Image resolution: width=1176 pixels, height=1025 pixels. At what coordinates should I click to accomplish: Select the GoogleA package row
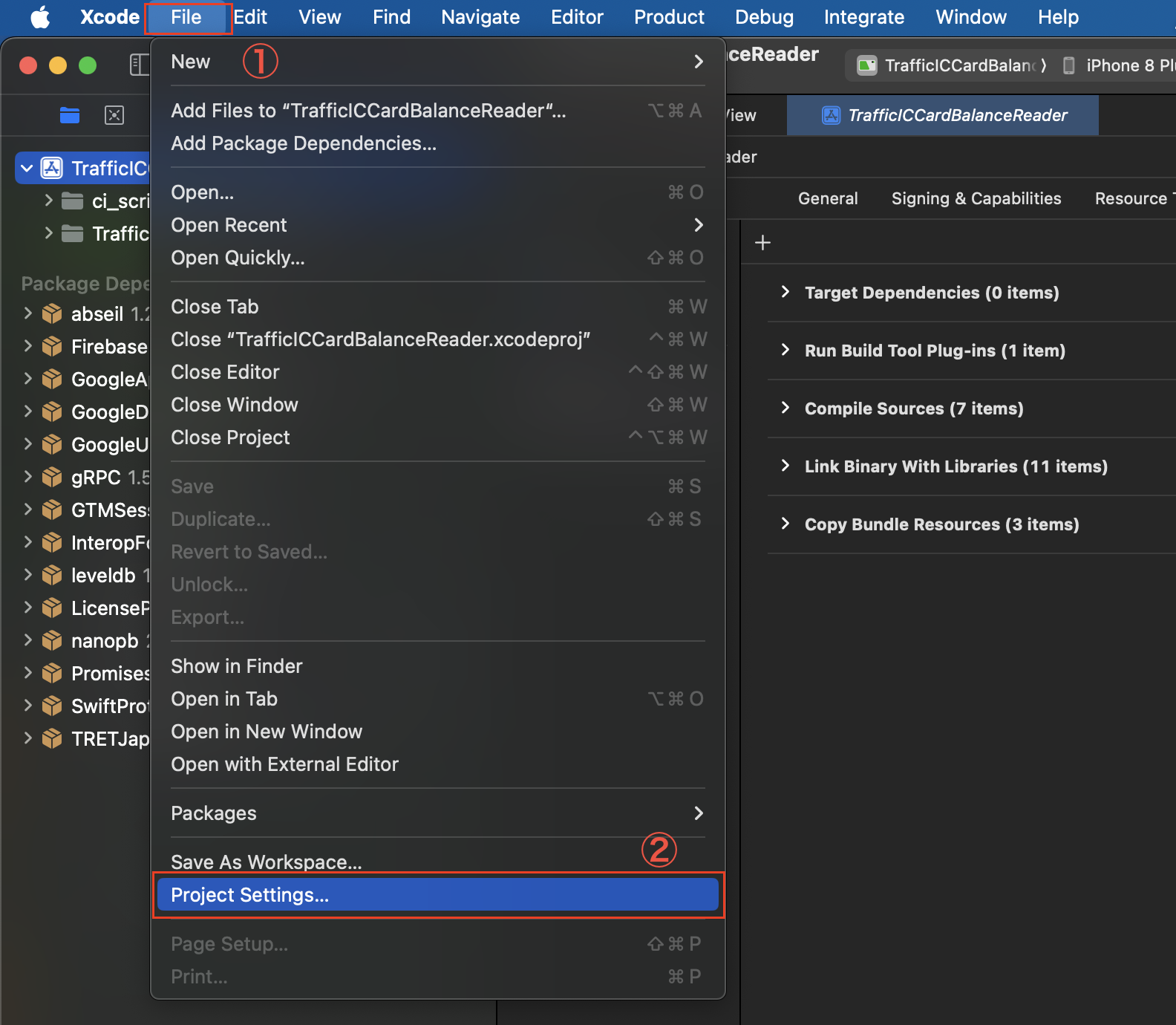[83, 379]
